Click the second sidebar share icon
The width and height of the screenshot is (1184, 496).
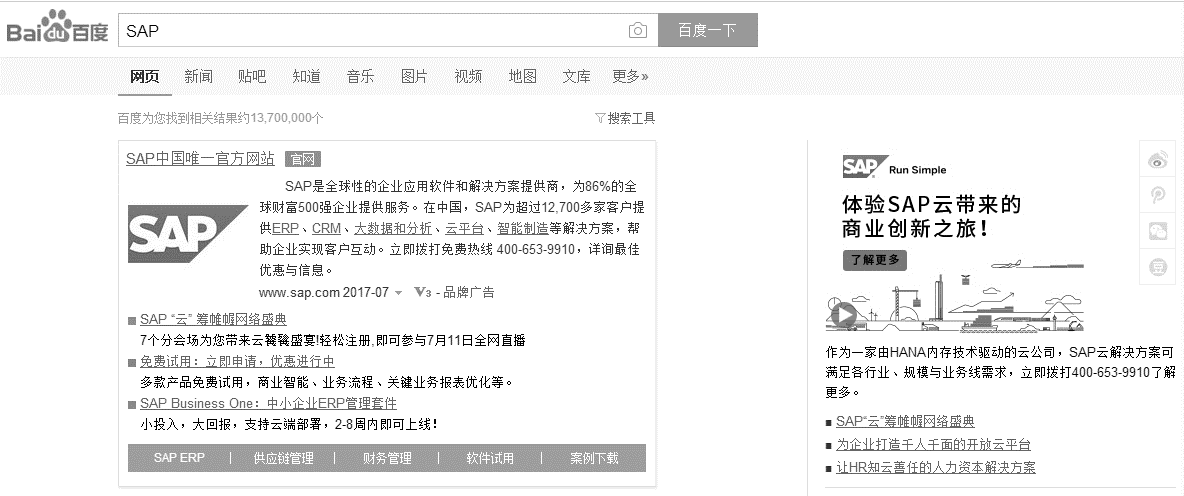1158,195
